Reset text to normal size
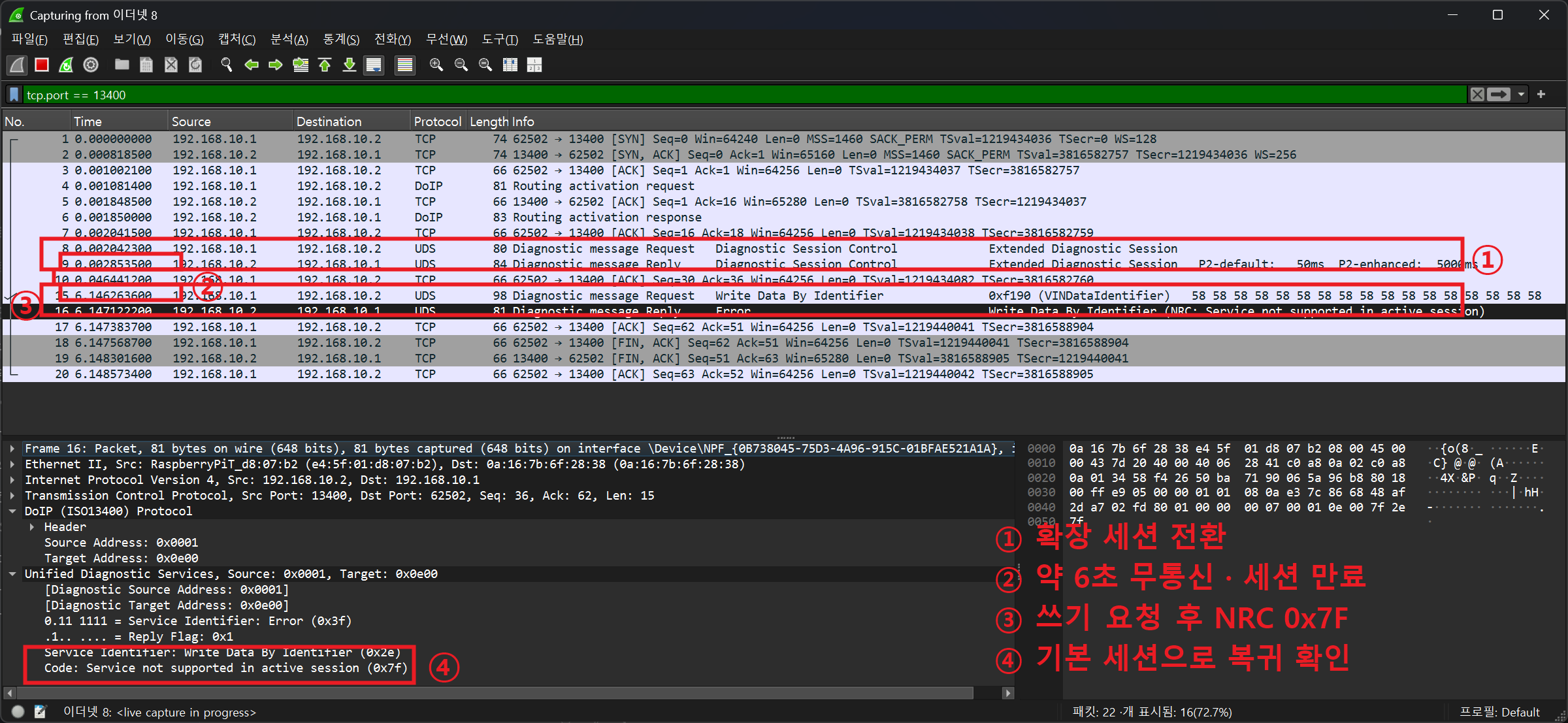 (485, 65)
